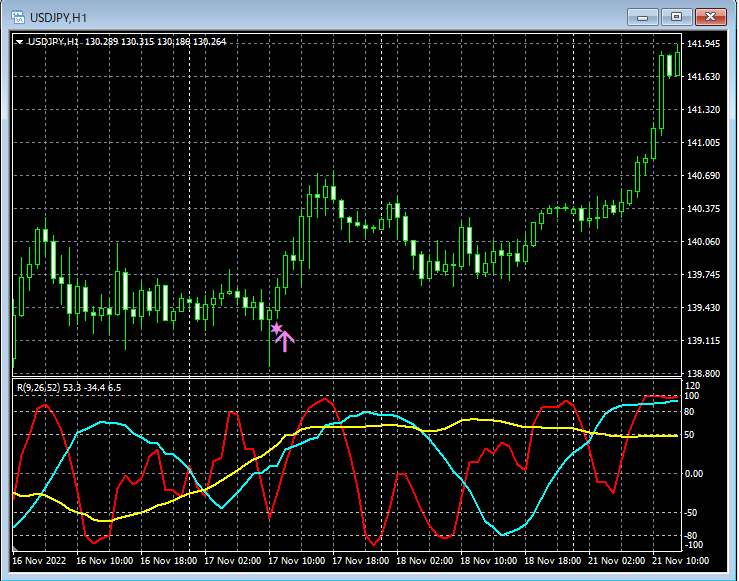This screenshot has width=739, height=581.
Task: Click the 141.630 price scale label
Action: coord(704,76)
